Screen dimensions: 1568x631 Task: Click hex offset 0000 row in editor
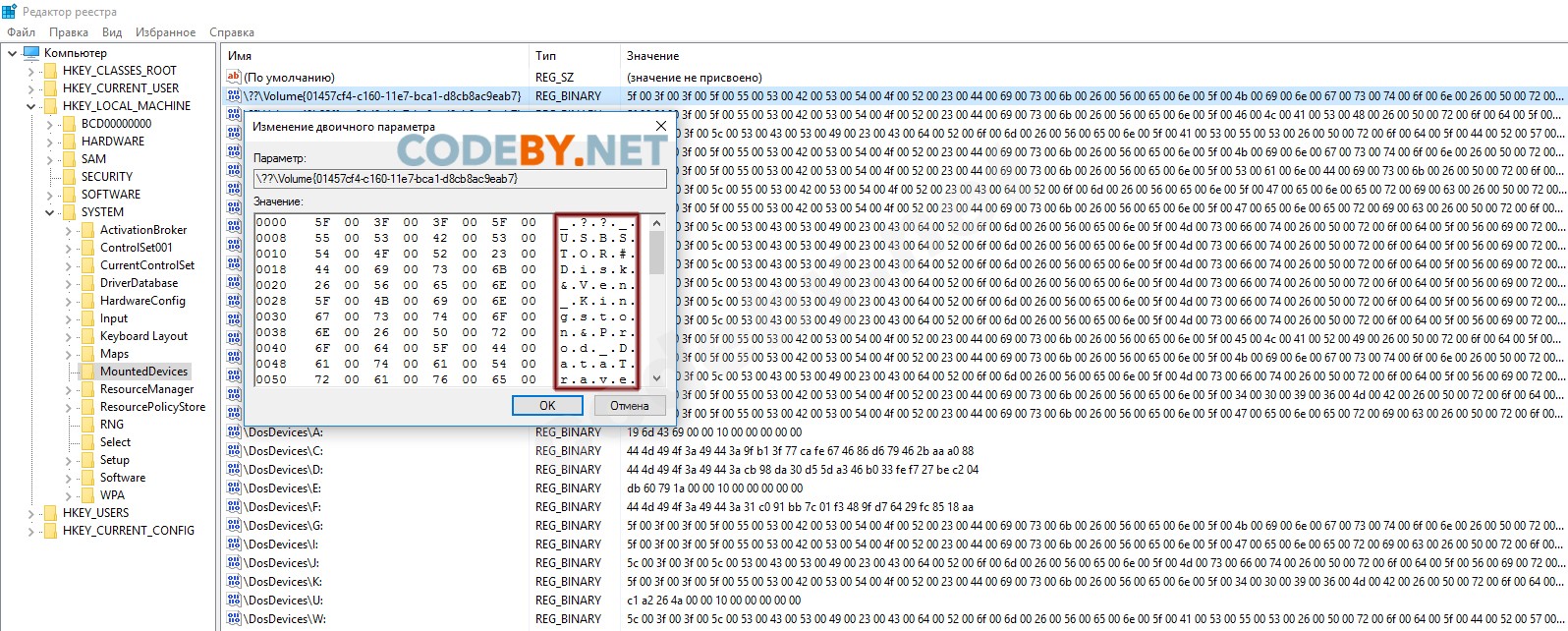coord(447,222)
